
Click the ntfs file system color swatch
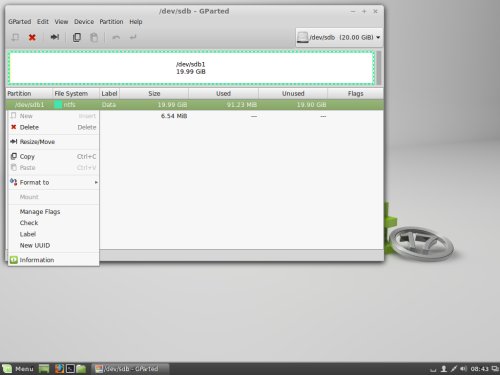[x=58, y=105]
